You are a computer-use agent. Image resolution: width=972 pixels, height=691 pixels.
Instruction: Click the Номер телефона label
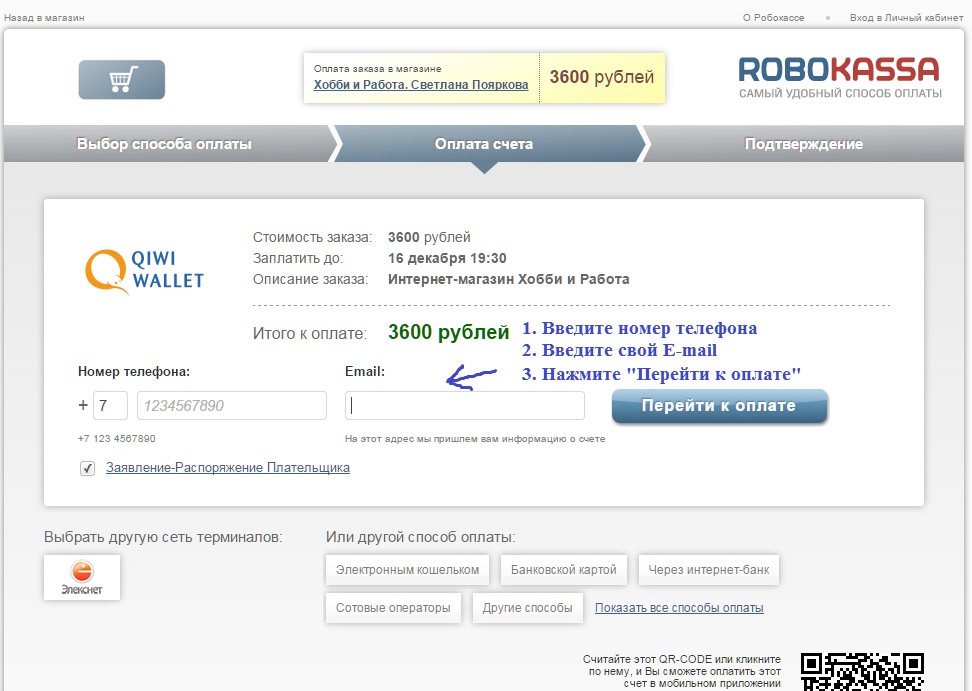(x=134, y=372)
